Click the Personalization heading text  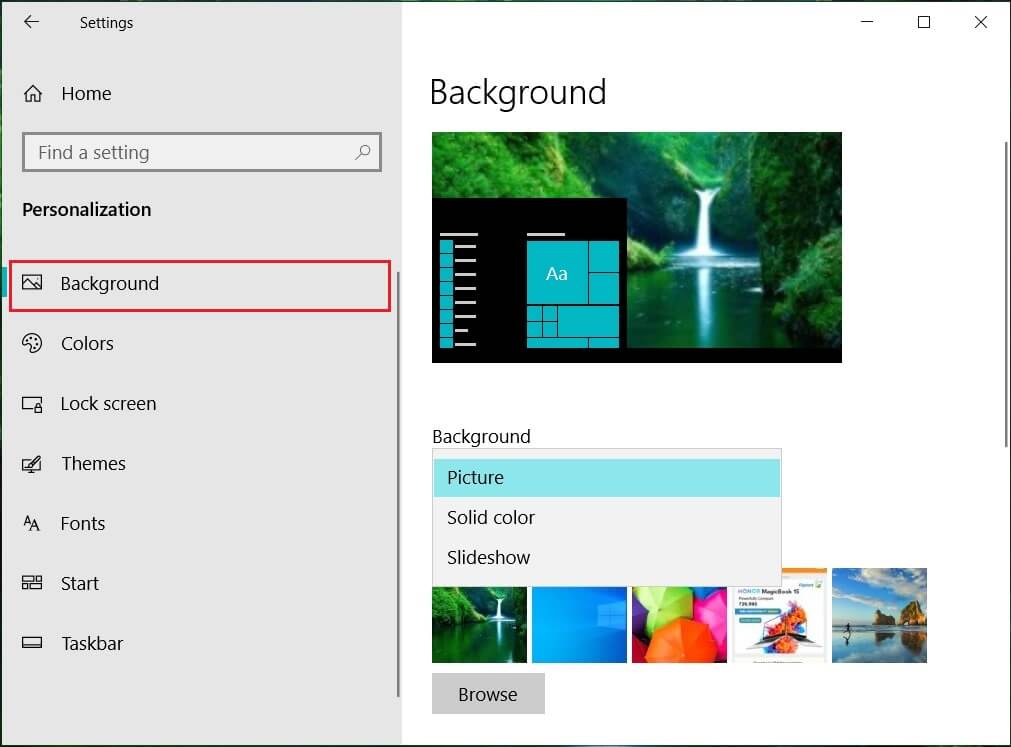[86, 209]
